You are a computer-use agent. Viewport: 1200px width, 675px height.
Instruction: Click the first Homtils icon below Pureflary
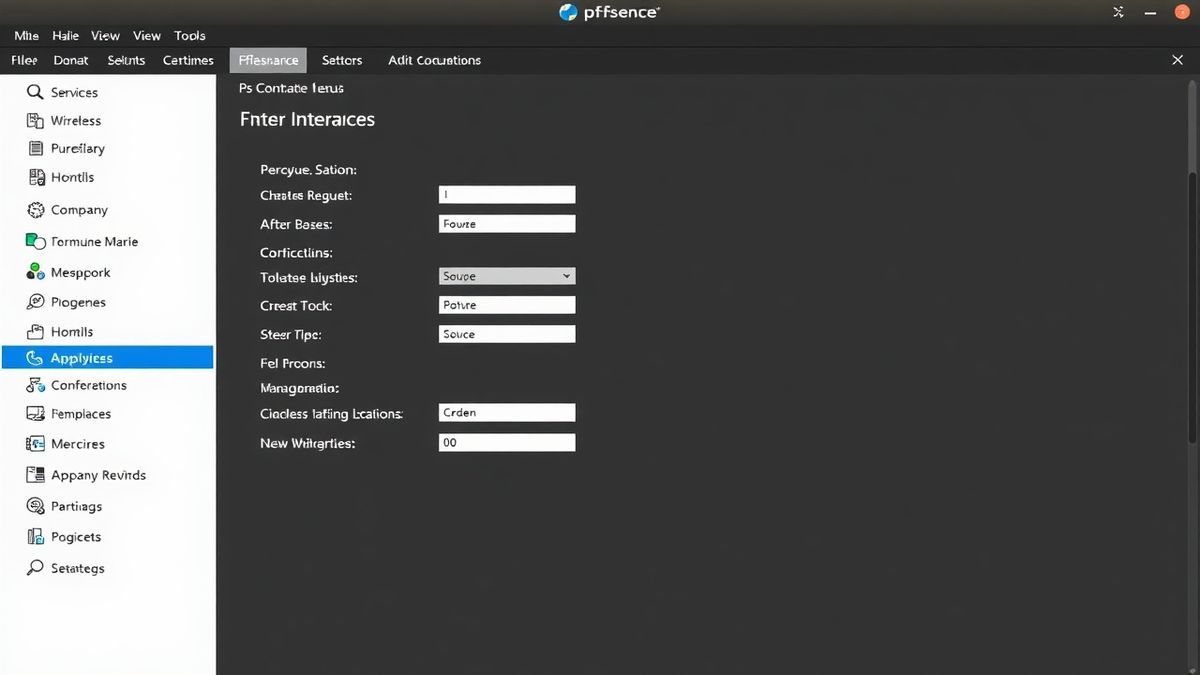coord(36,177)
